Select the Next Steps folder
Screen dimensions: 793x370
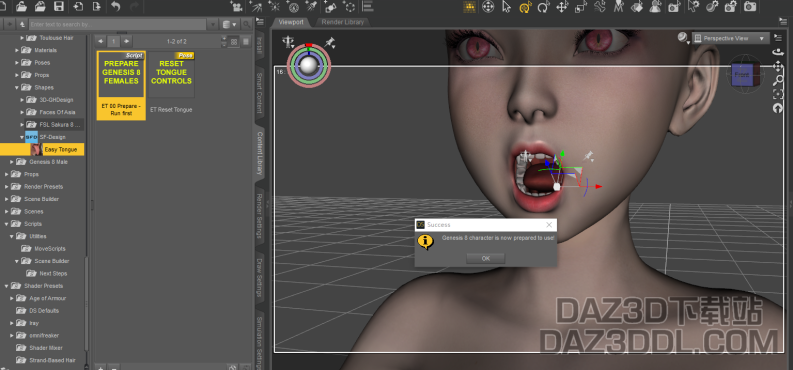point(53,273)
